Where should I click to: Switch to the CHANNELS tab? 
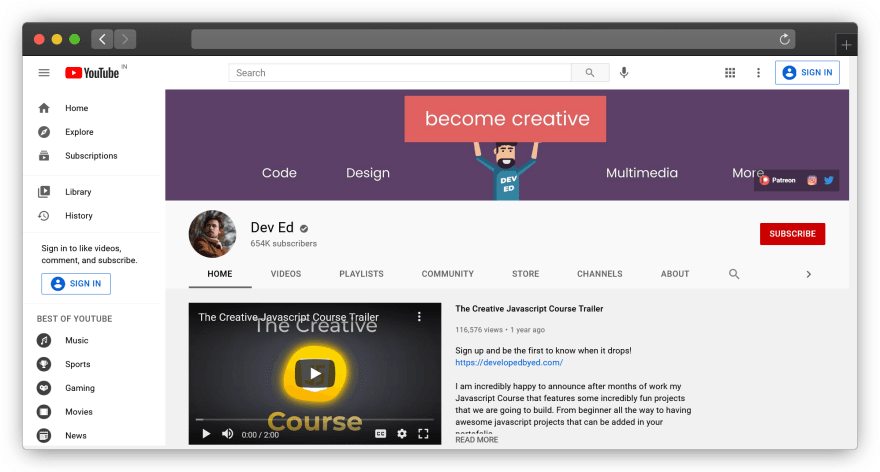[599, 274]
